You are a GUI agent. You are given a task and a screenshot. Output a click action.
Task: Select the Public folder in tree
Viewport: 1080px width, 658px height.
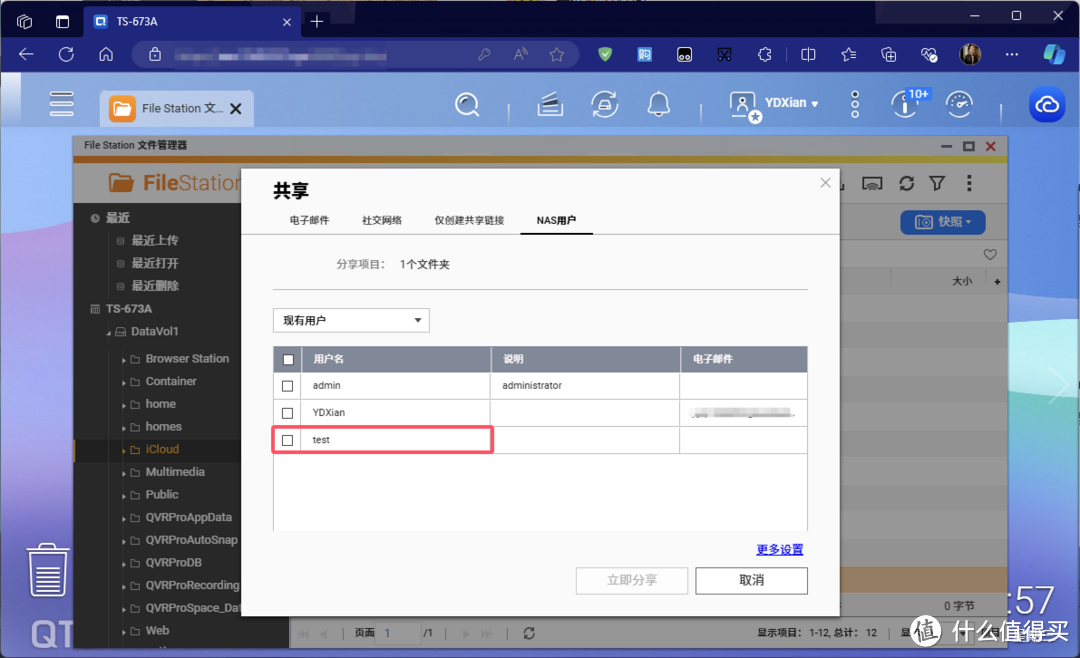[x=162, y=494]
